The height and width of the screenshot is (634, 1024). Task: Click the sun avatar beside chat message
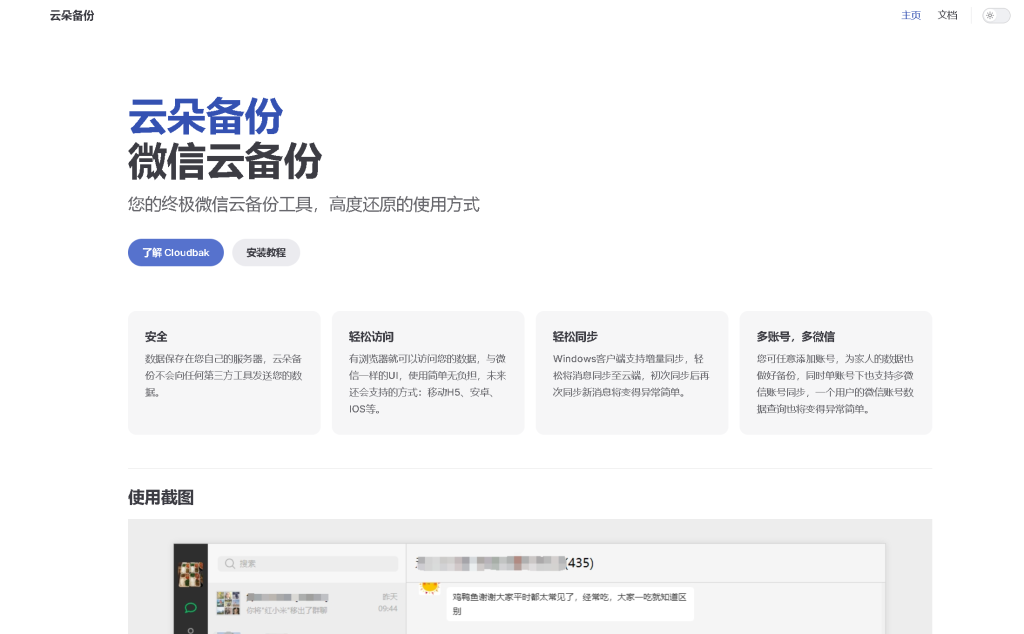(429, 588)
